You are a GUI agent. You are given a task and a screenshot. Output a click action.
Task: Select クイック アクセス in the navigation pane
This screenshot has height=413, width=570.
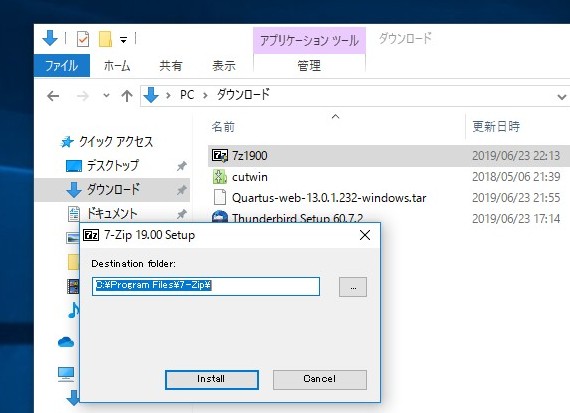[116, 141]
